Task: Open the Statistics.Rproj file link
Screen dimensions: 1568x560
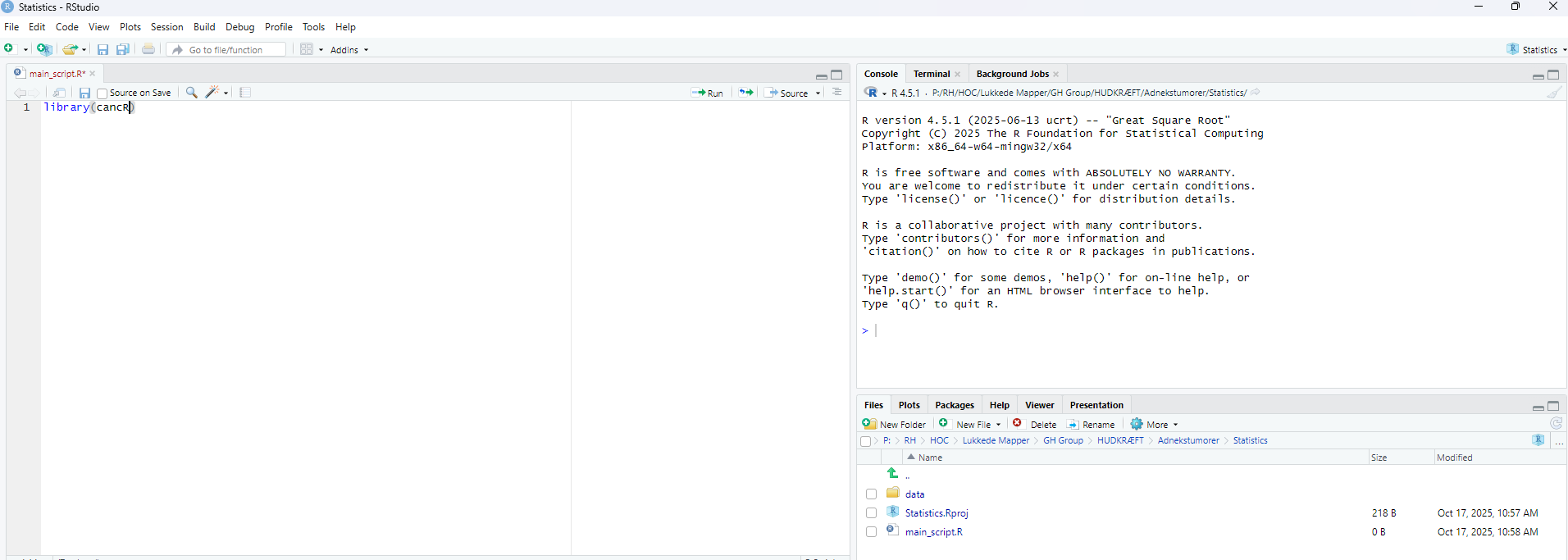Action: tap(937, 513)
